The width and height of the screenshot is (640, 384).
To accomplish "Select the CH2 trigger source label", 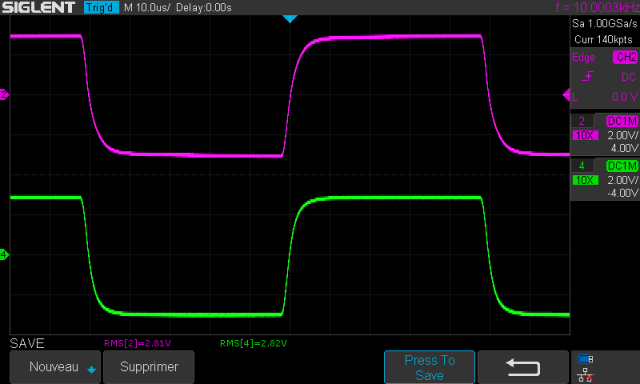I will tap(625, 57).
